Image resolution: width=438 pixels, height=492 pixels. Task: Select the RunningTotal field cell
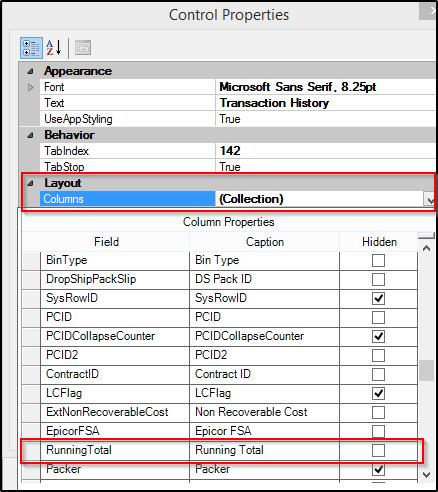(115, 450)
